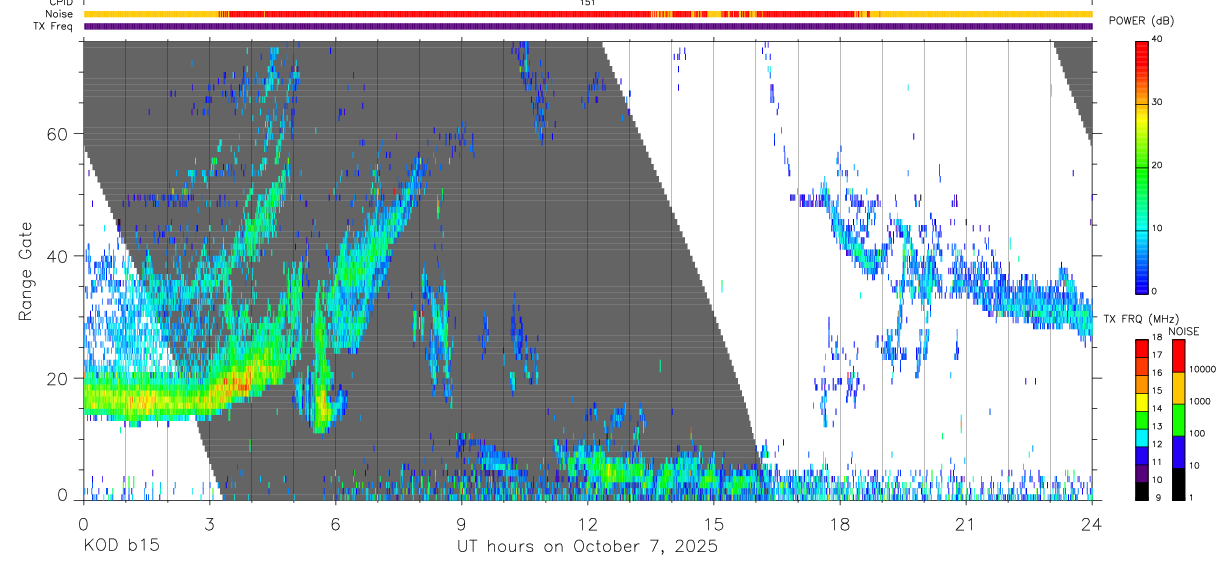Click the Noise time-series strip
The height and width of the screenshot is (567, 1228).
point(588,14)
